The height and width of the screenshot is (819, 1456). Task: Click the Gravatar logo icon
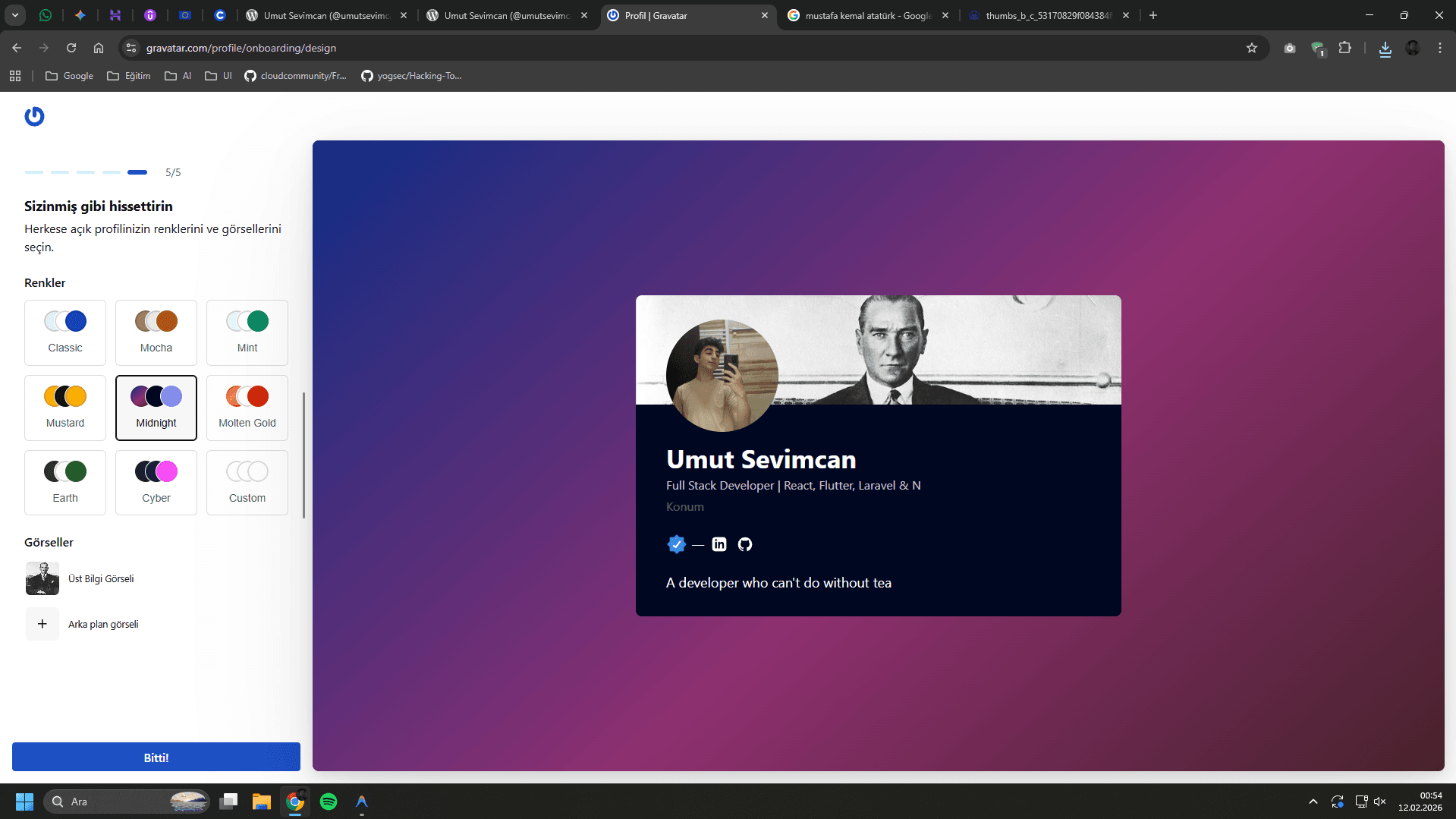pyautogui.click(x=34, y=116)
